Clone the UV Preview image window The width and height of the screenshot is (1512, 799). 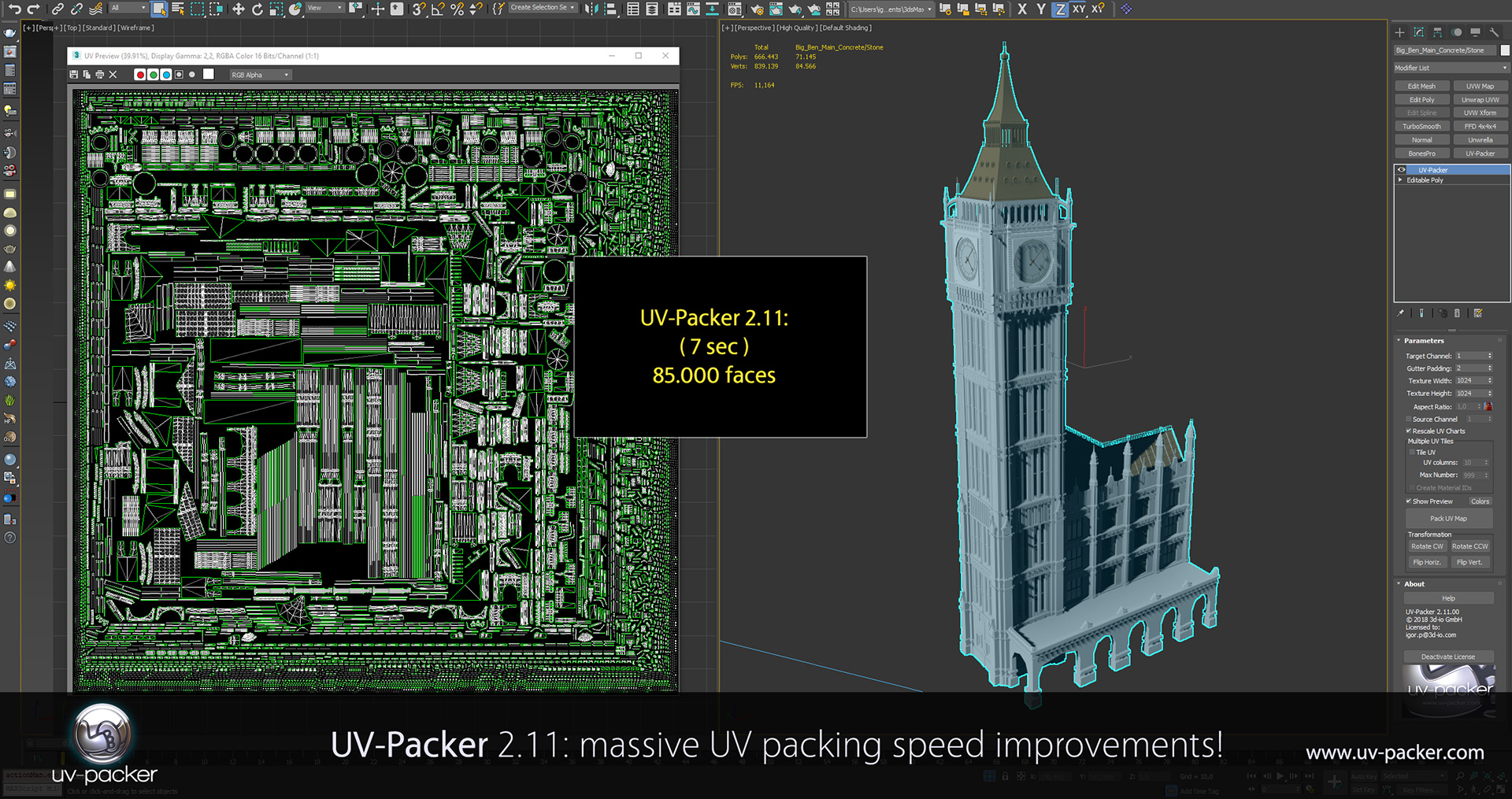click(x=87, y=75)
